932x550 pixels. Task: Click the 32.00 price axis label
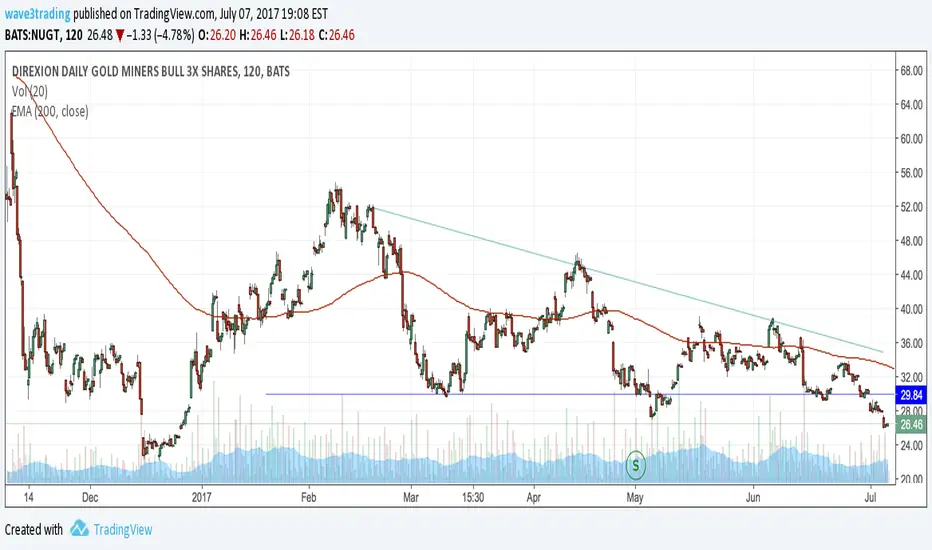(x=911, y=377)
